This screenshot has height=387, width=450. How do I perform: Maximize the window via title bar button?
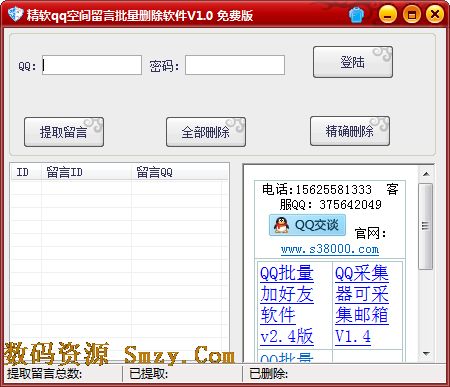[x=412, y=15]
